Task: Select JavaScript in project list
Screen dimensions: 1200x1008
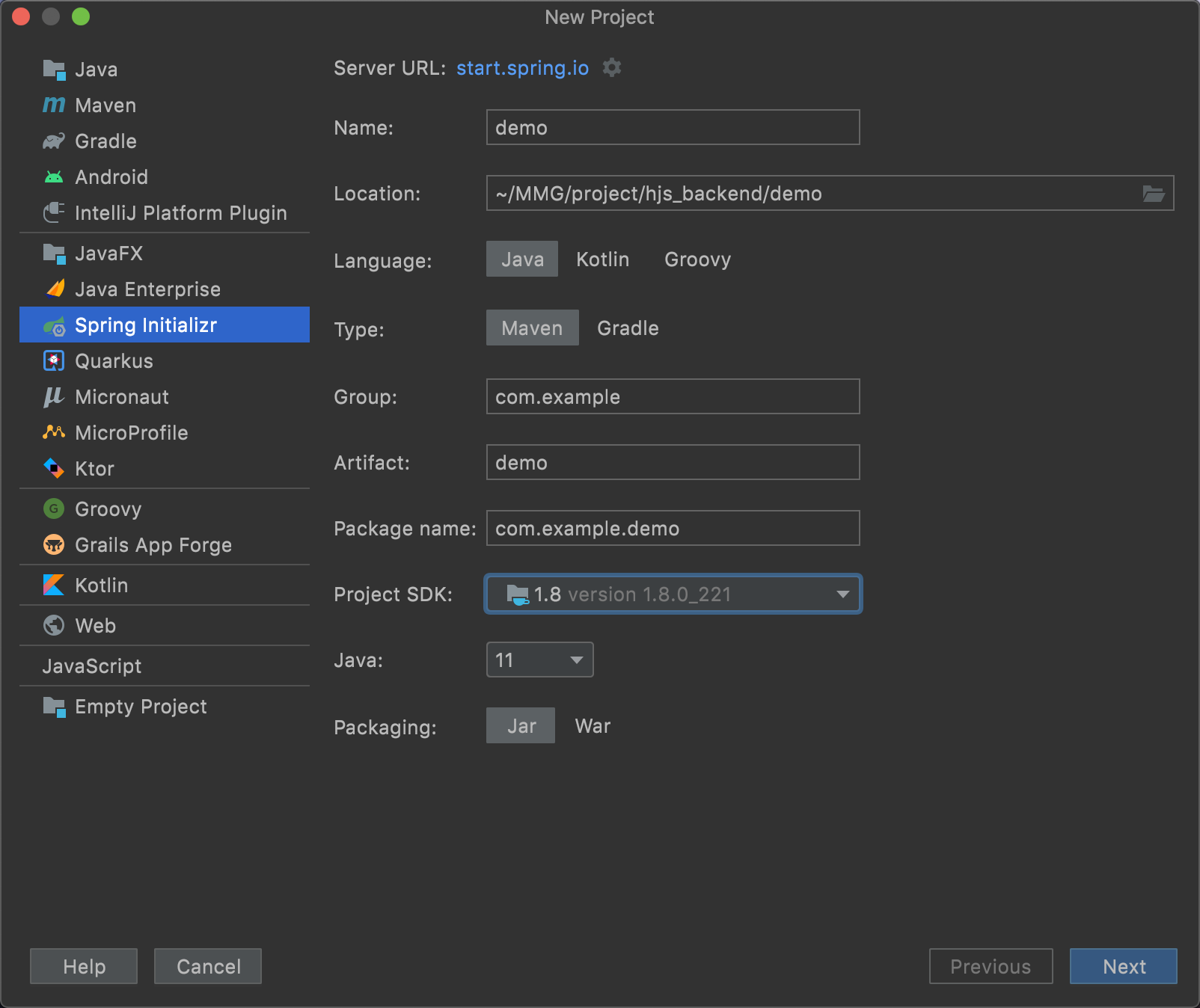Action: (165, 666)
